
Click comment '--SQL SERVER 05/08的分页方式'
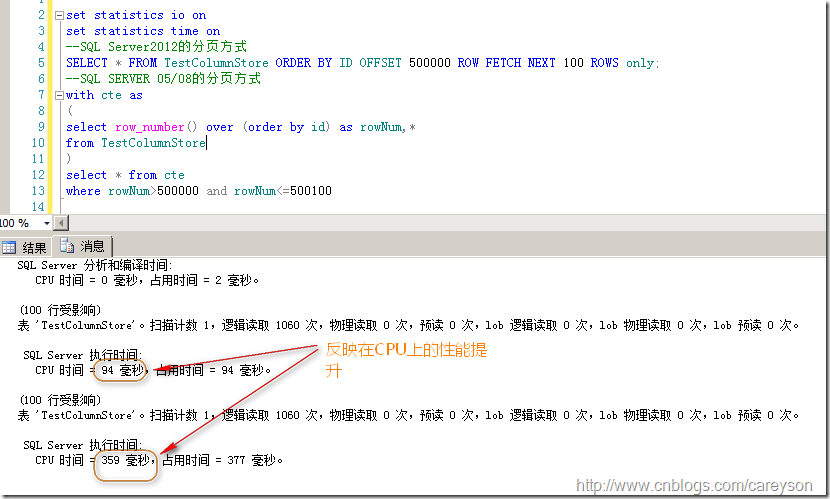tap(163, 78)
